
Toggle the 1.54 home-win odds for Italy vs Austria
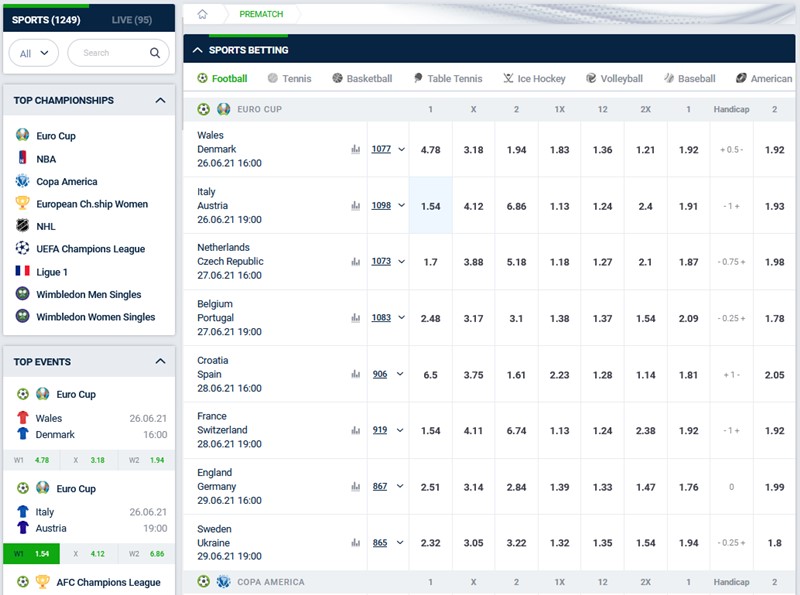coord(430,206)
